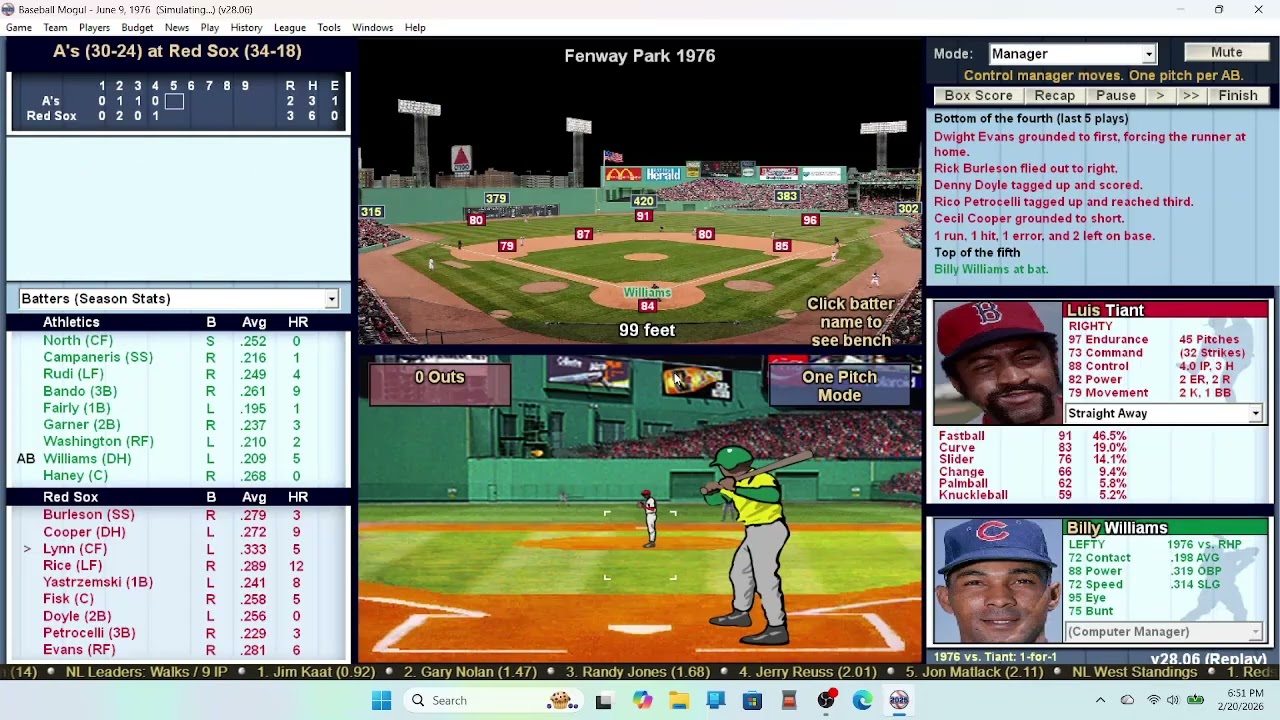Select Williams (DH) in lineup
The width and height of the screenshot is (1280, 720).
coord(87,459)
